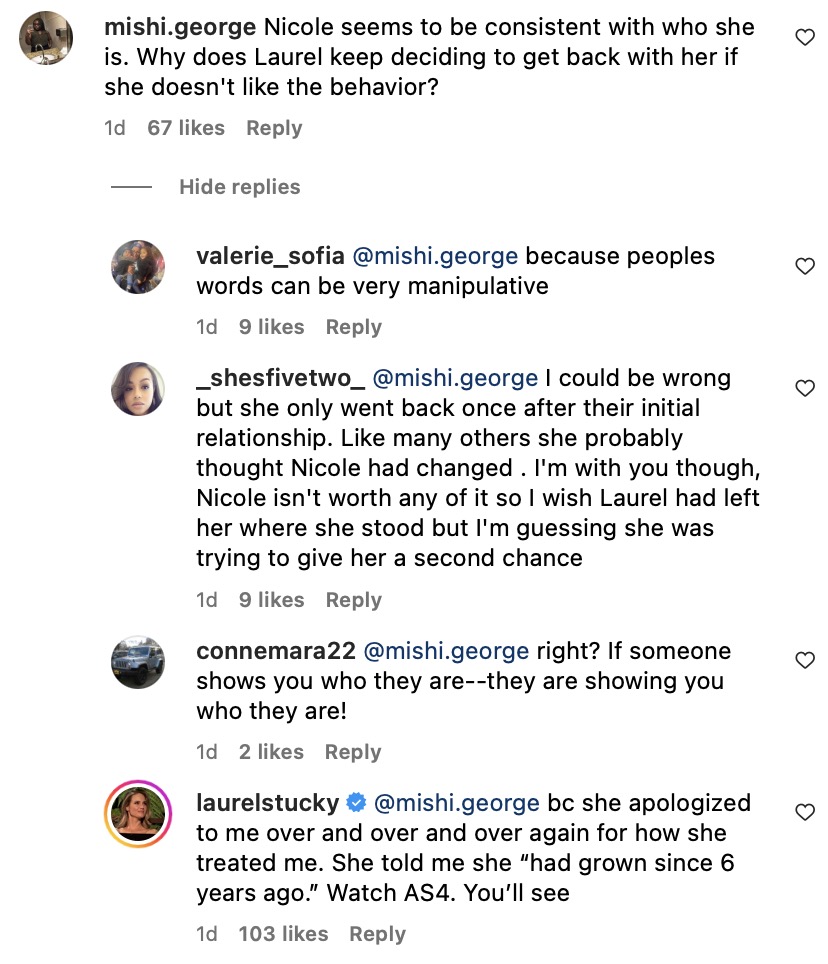Reply to valerie_sofia's comment
Viewport: 828px width, 964px height.
point(353,327)
